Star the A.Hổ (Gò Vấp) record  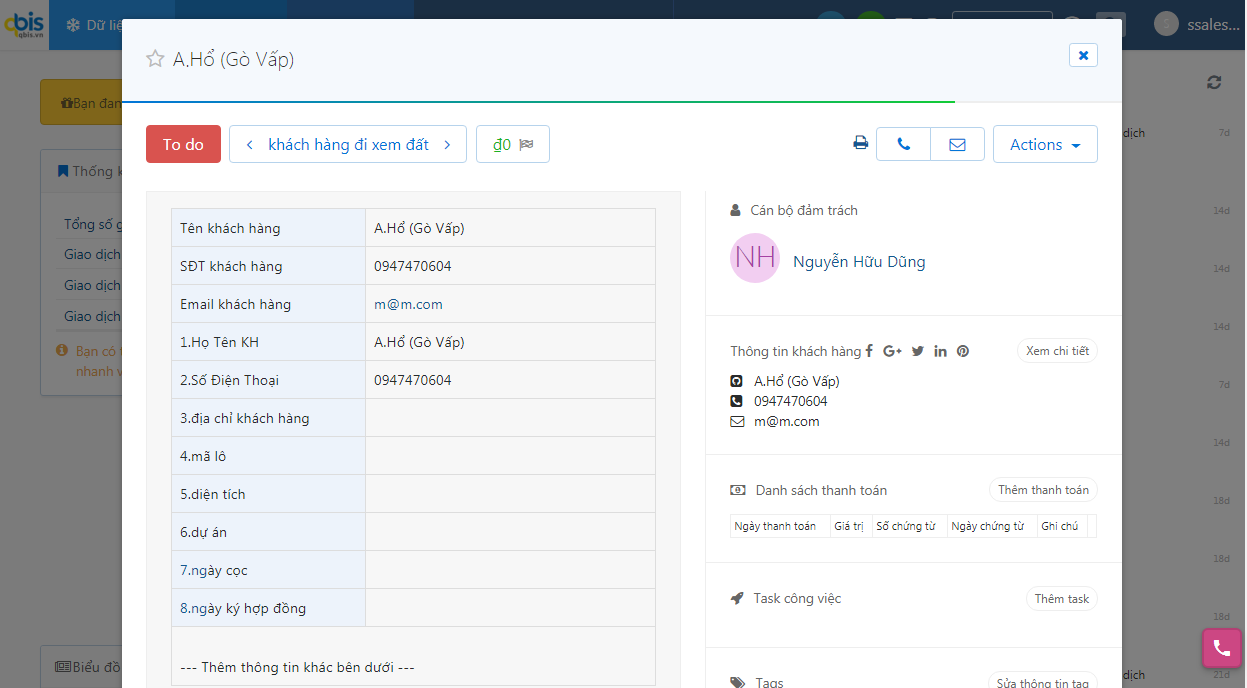pyautogui.click(x=155, y=59)
